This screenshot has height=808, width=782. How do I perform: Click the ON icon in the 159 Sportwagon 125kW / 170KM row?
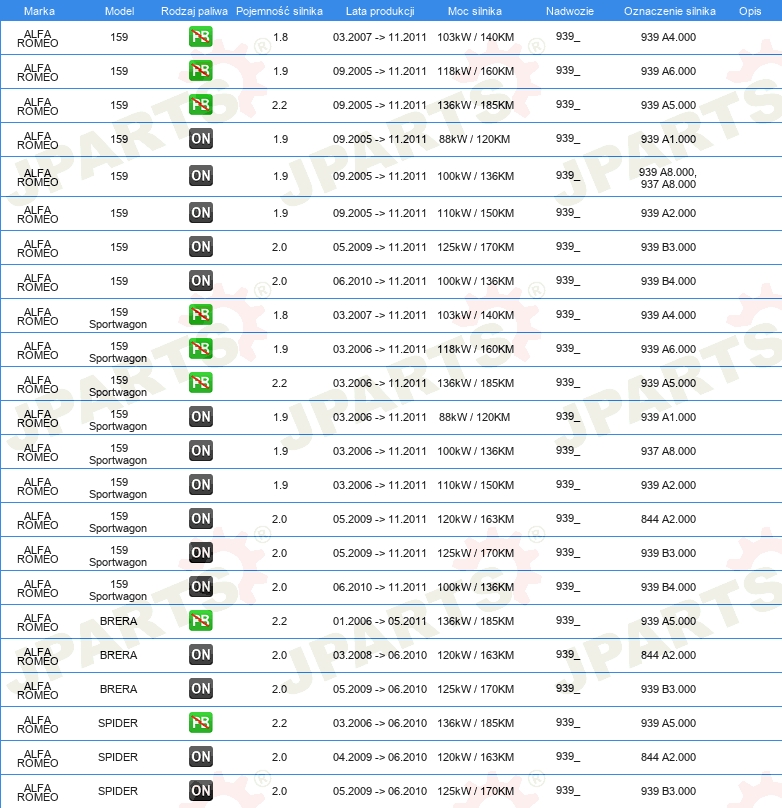click(201, 553)
